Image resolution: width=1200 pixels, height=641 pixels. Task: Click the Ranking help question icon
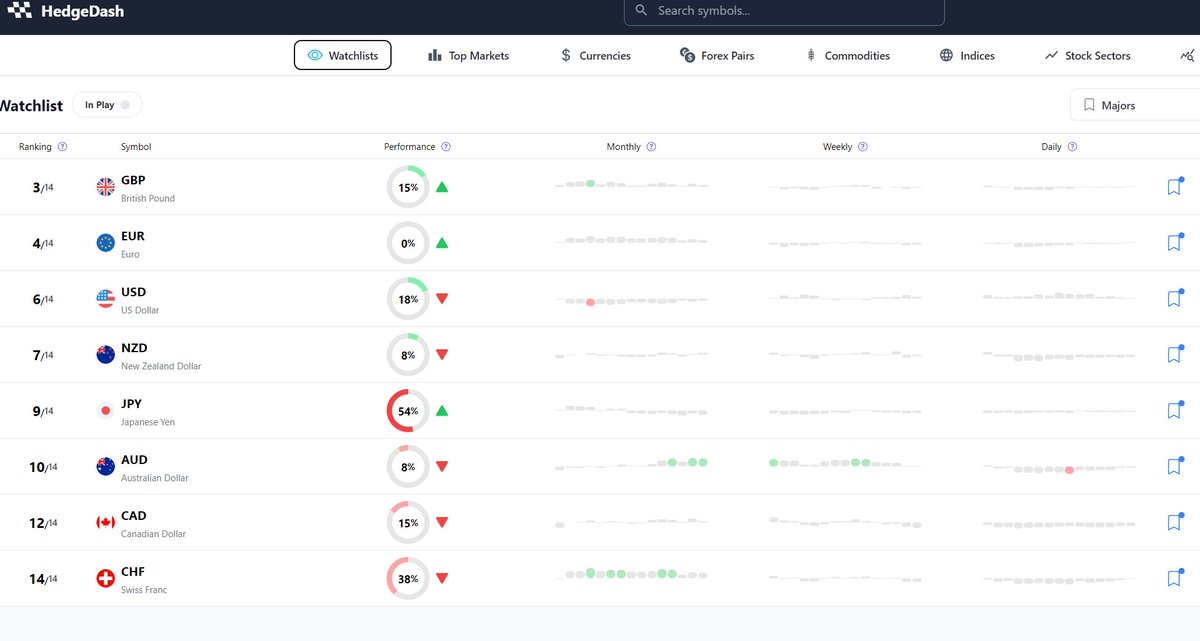63,147
